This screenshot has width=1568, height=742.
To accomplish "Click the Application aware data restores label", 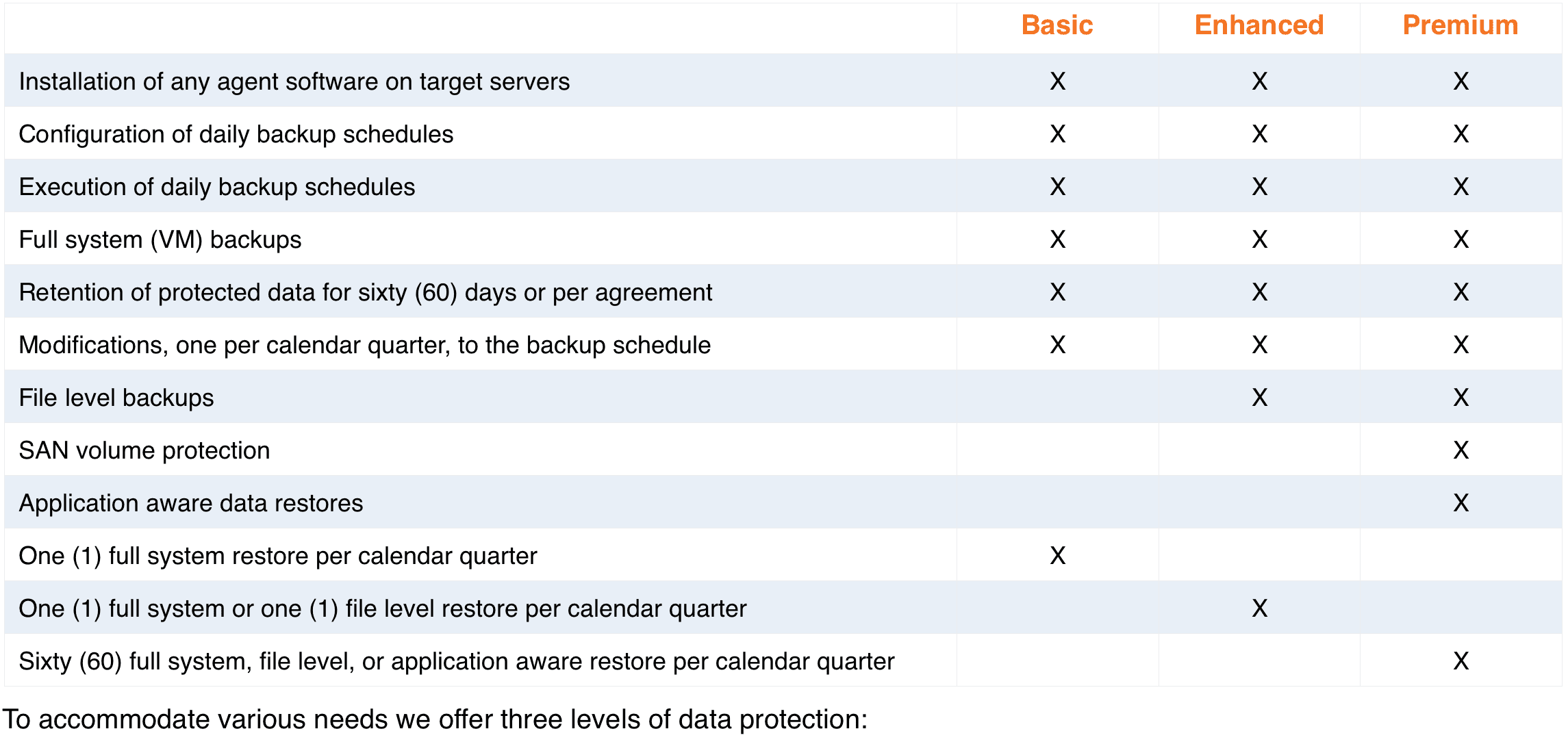I will point(191,503).
